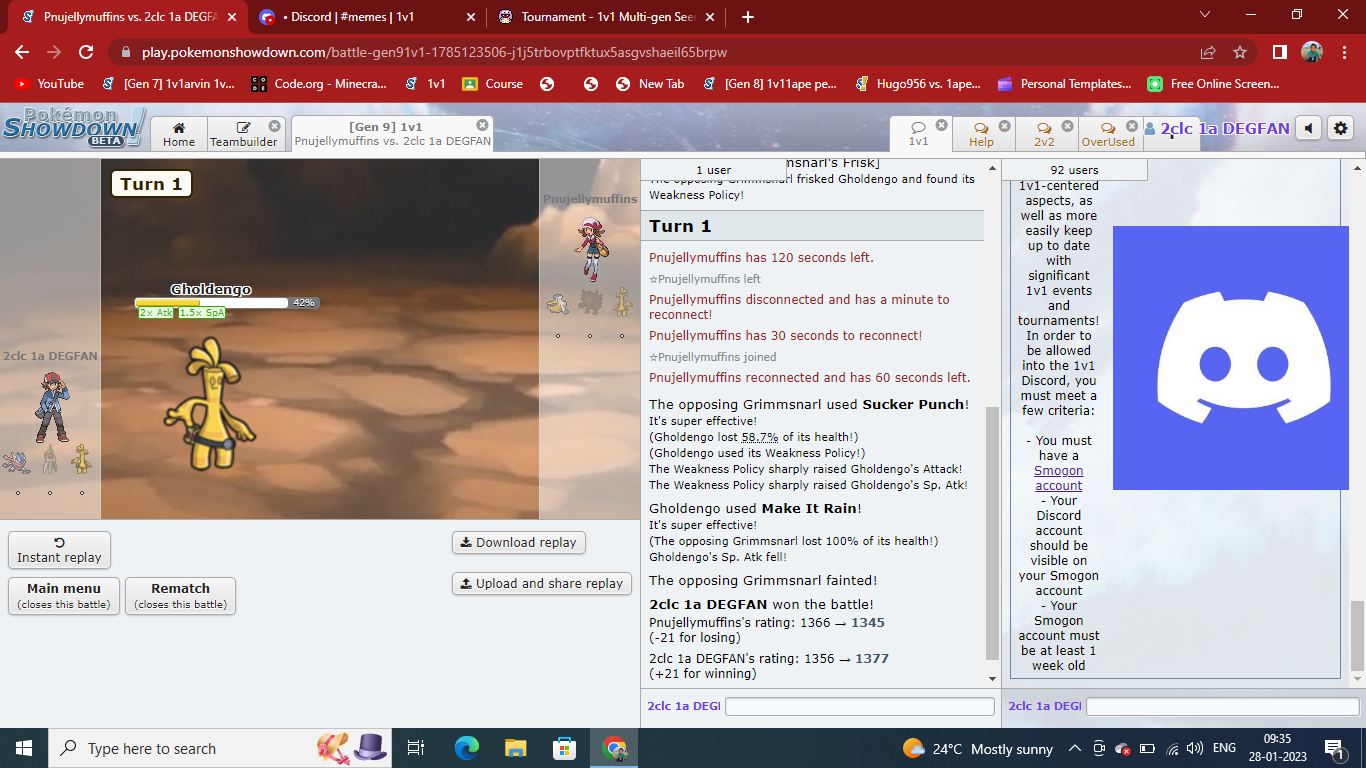
Task: Close the Help chat room tab
Action: coord(1005,126)
